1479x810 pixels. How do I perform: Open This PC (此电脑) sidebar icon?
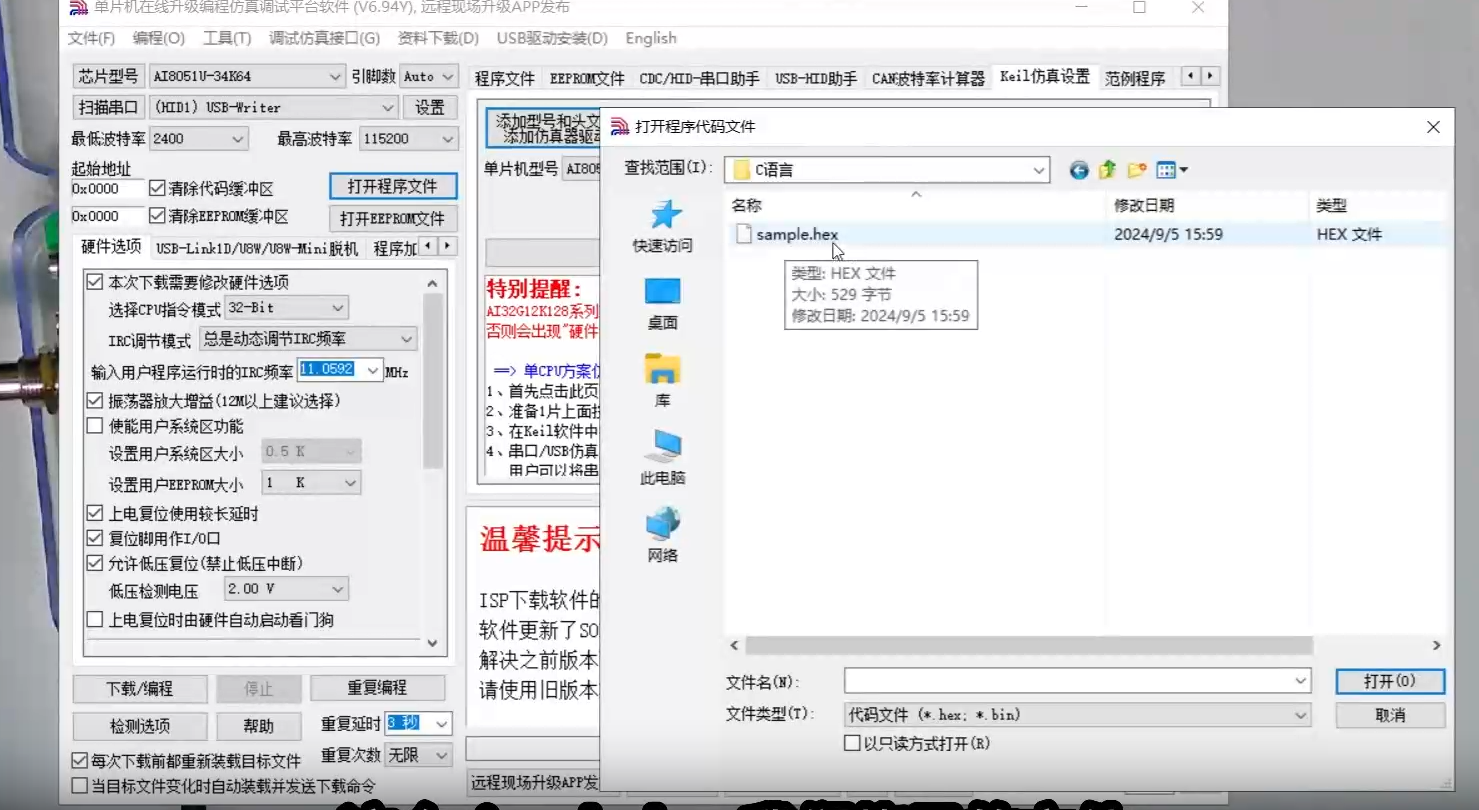[662, 447]
